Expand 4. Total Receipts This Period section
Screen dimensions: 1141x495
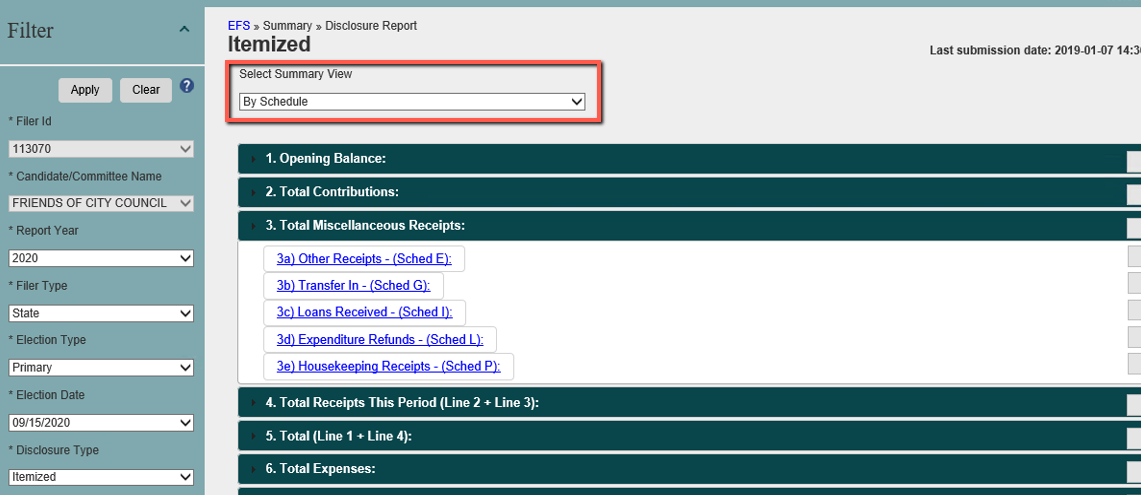click(689, 402)
